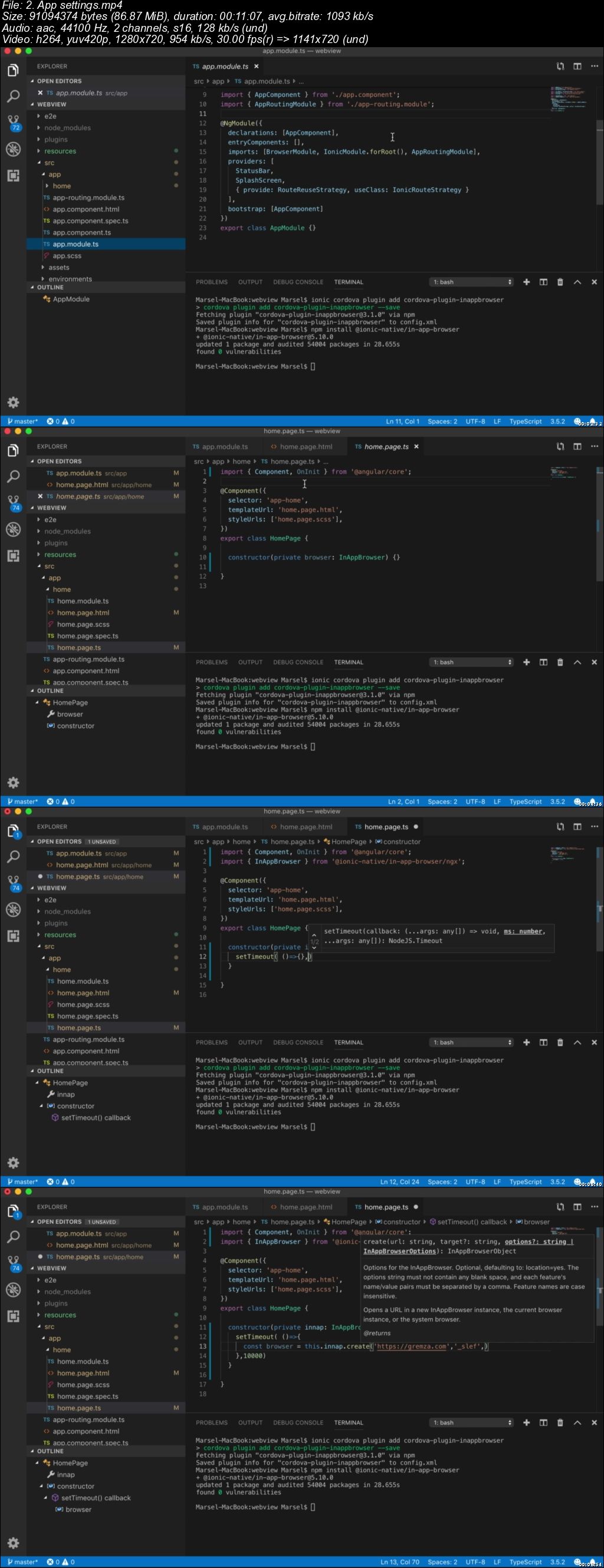Click 3.5.2 TypeScript version, app.module.ts window
Image resolution: width=604 pixels, height=1568 pixels.
[558, 421]
